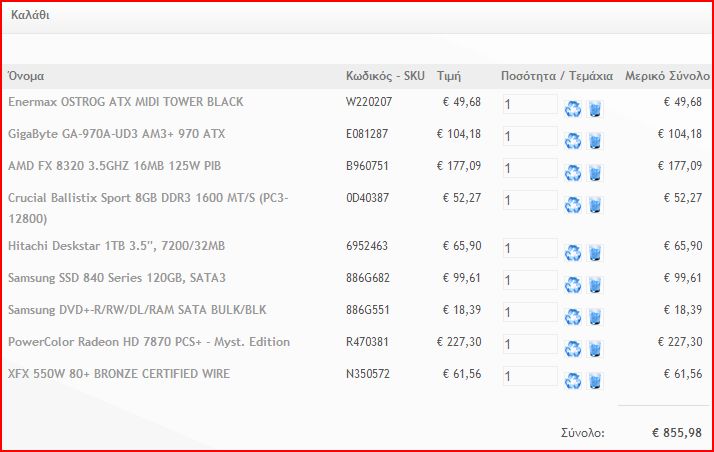Image resolution: width=714 pixels, height=452 pixels.
Task: Update quantity icon for AMD FX 8320
Action: click(573, 173)
